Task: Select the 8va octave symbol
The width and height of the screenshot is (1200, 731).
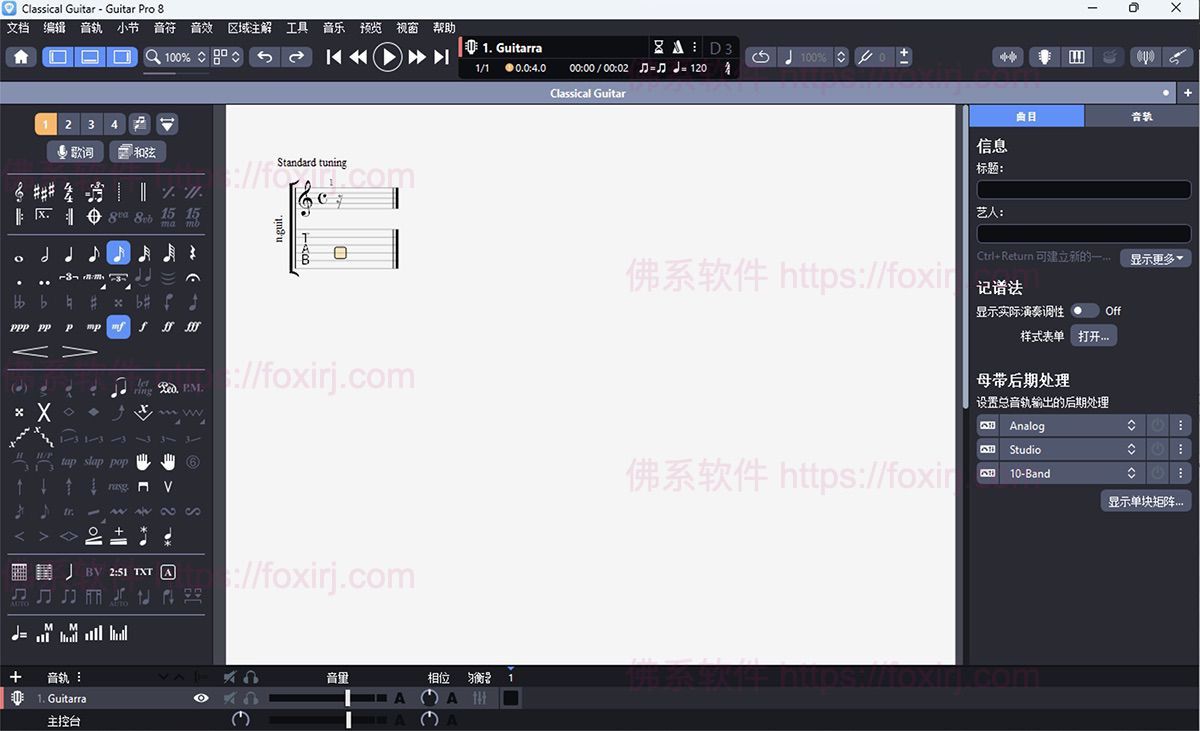Action: 117,215
